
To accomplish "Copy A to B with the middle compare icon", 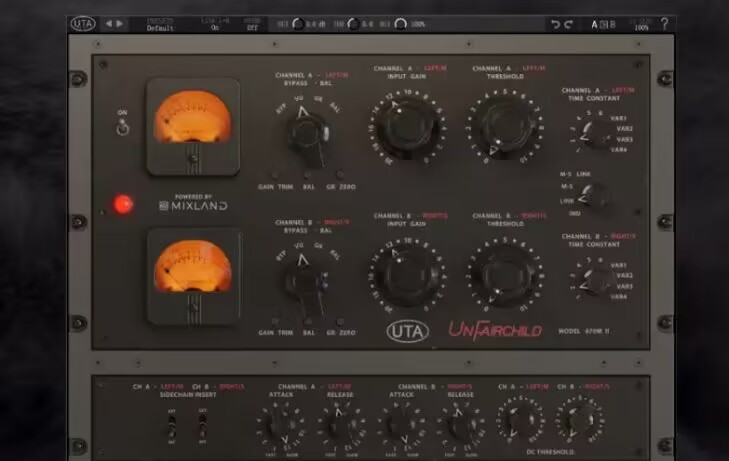I will click(x=603, y=25).
